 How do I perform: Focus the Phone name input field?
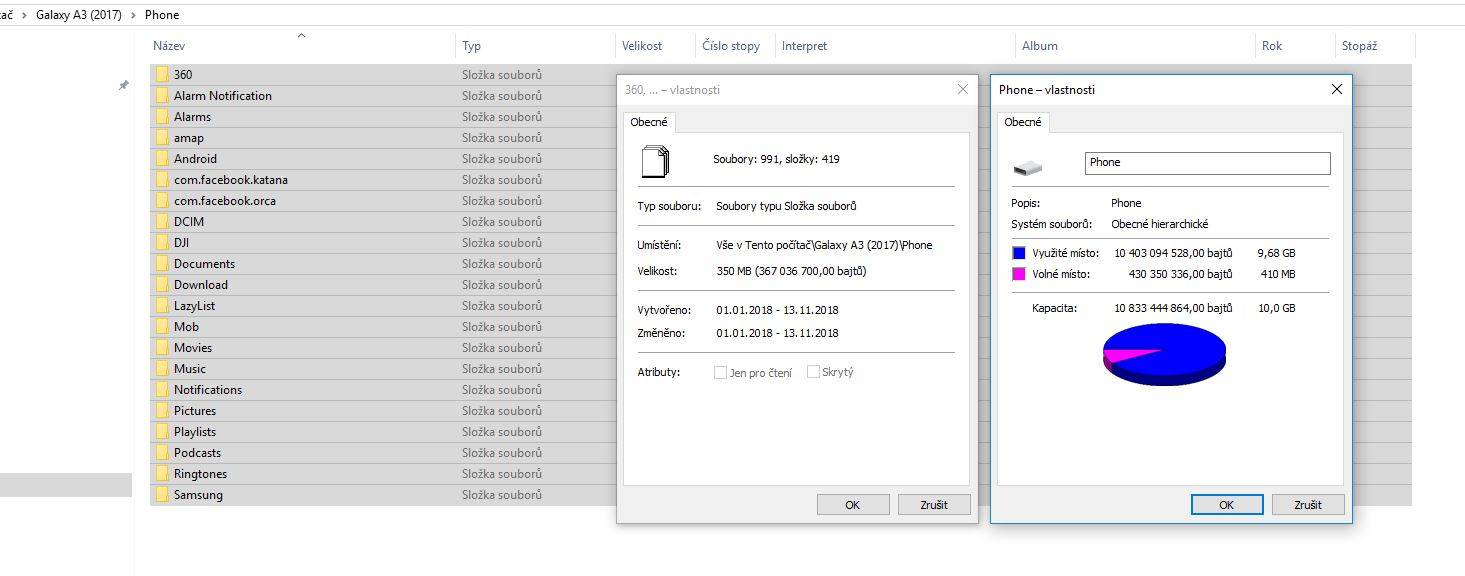1208,163
